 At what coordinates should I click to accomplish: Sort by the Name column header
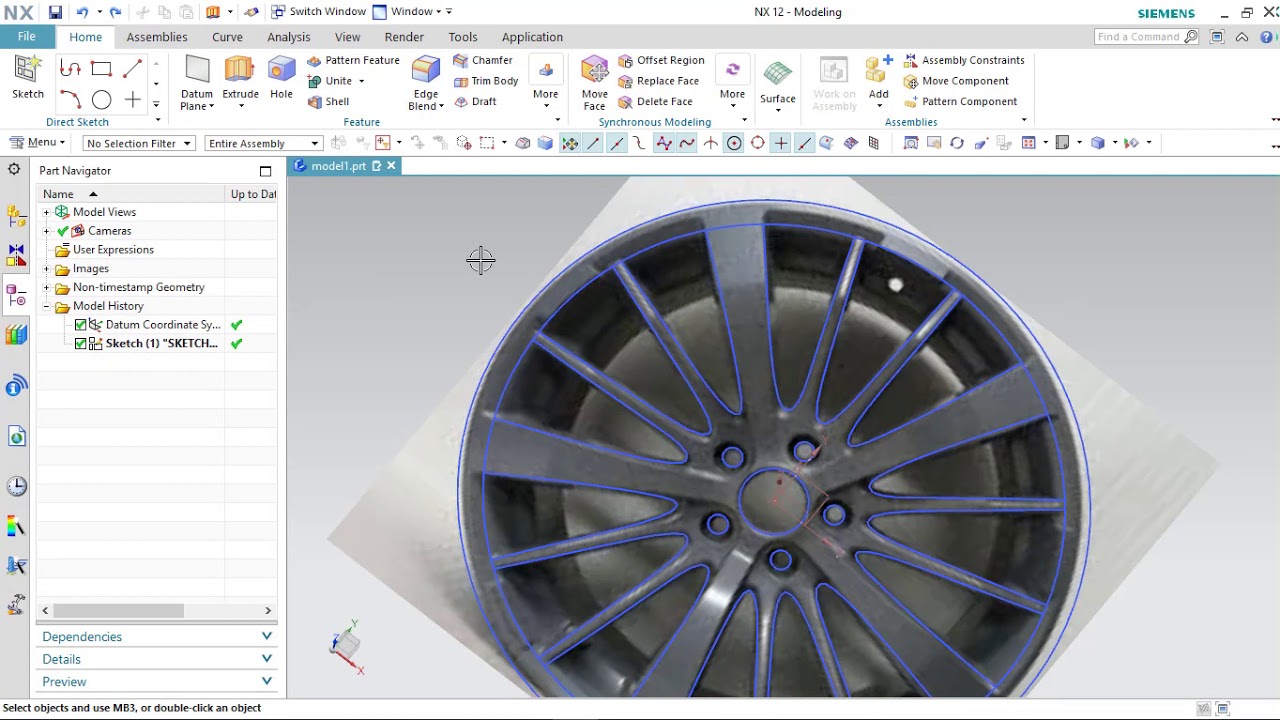coord(130,194)
